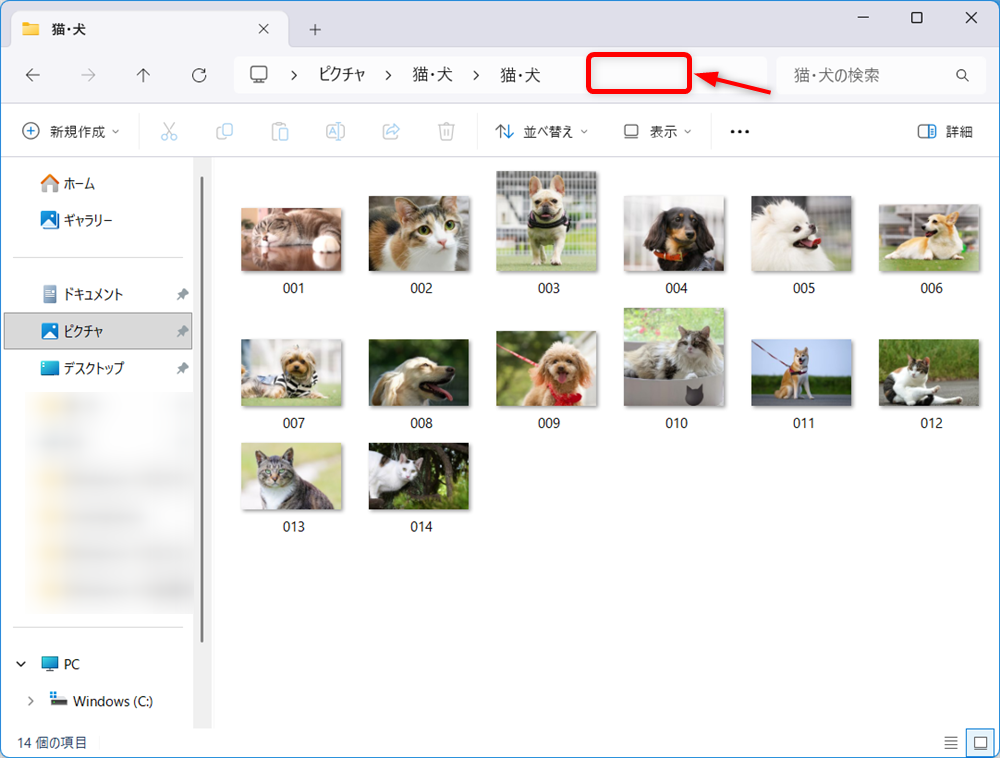1000x758 pixels.
Task: Click the Share icon in the toolbar
Action: click(390, 131)
